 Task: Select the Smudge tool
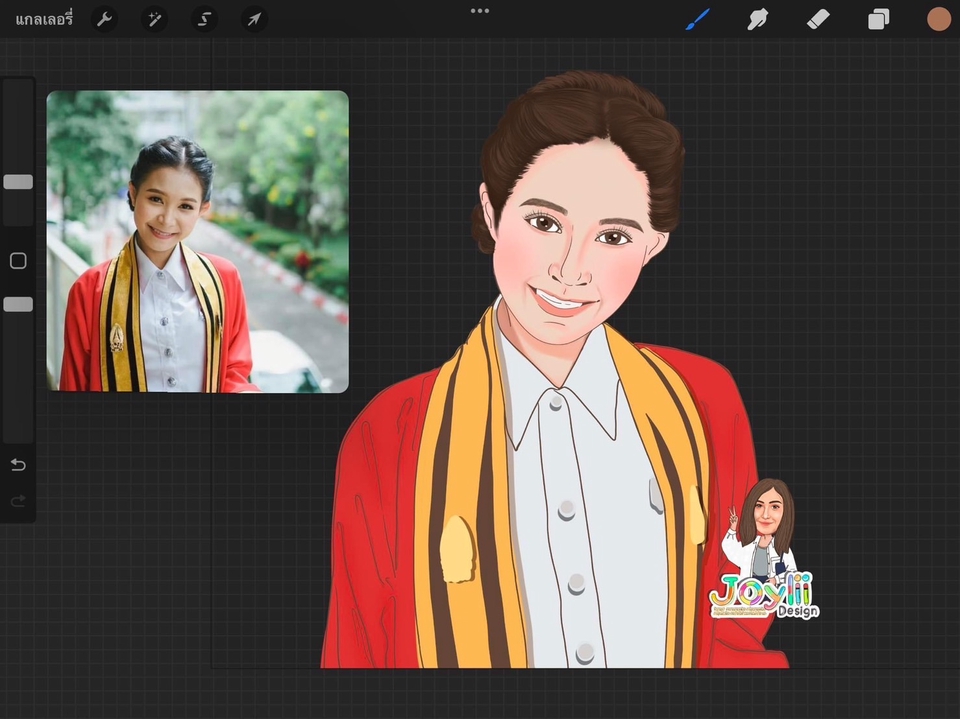(757, 19)
